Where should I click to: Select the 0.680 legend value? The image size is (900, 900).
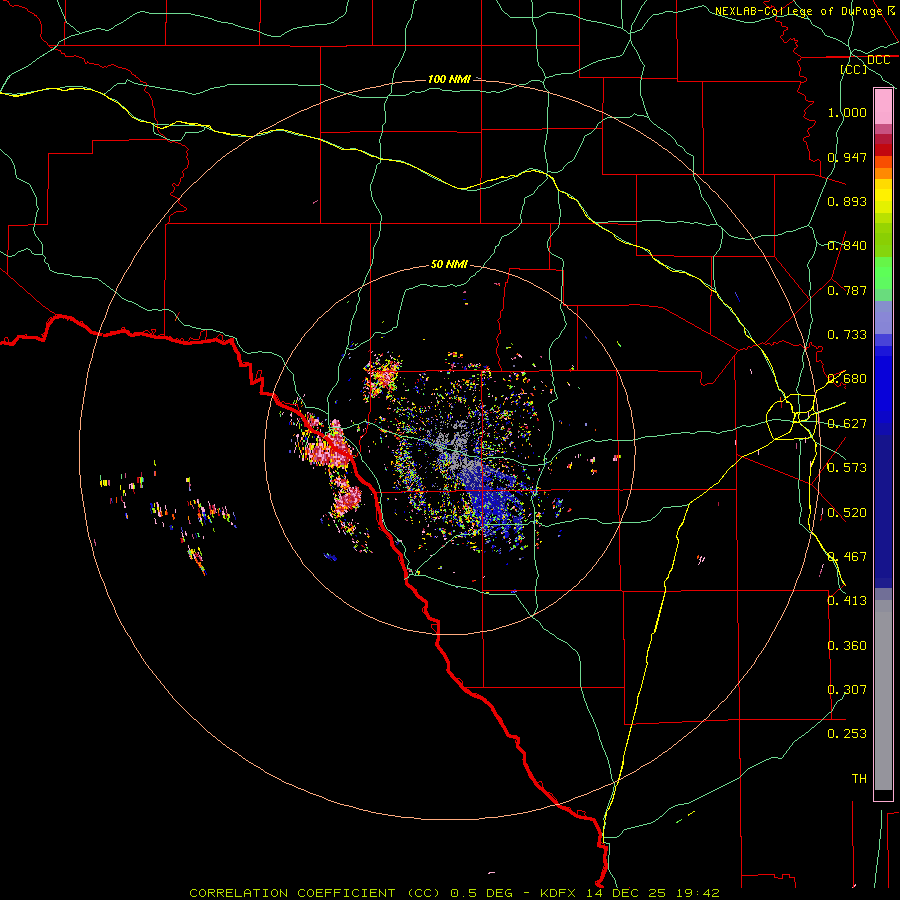coord(847,379)
